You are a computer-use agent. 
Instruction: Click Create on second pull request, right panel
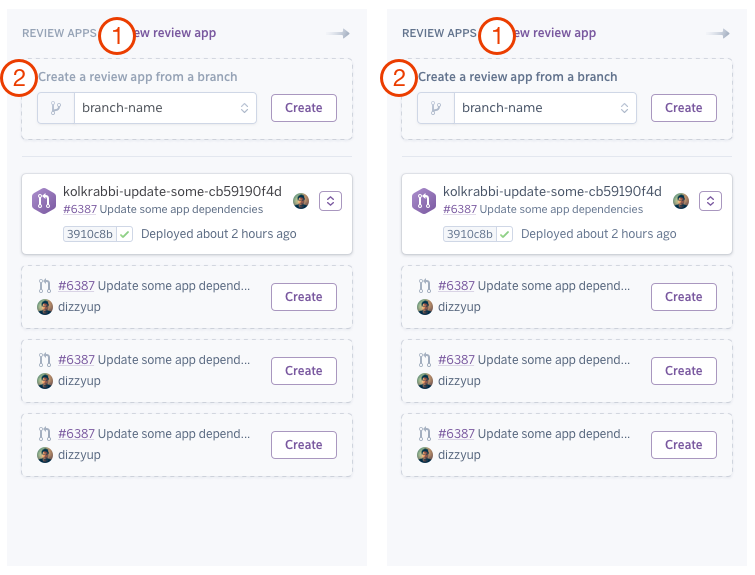coord(684,371)
